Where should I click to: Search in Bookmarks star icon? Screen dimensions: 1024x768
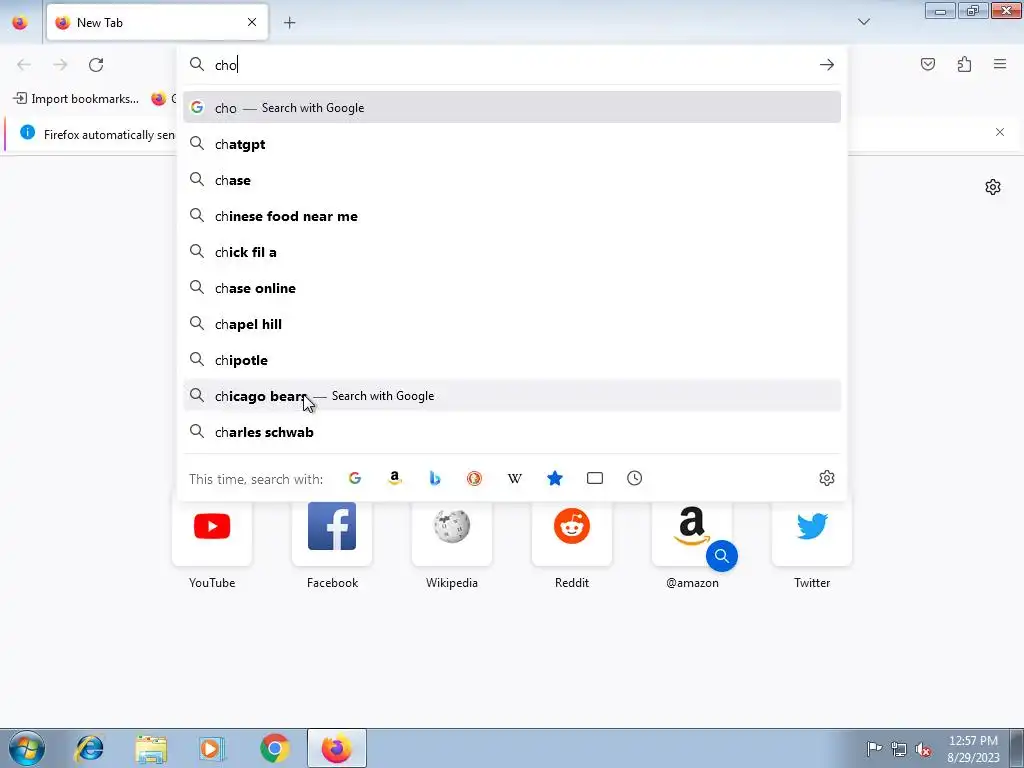coord(554,478)
